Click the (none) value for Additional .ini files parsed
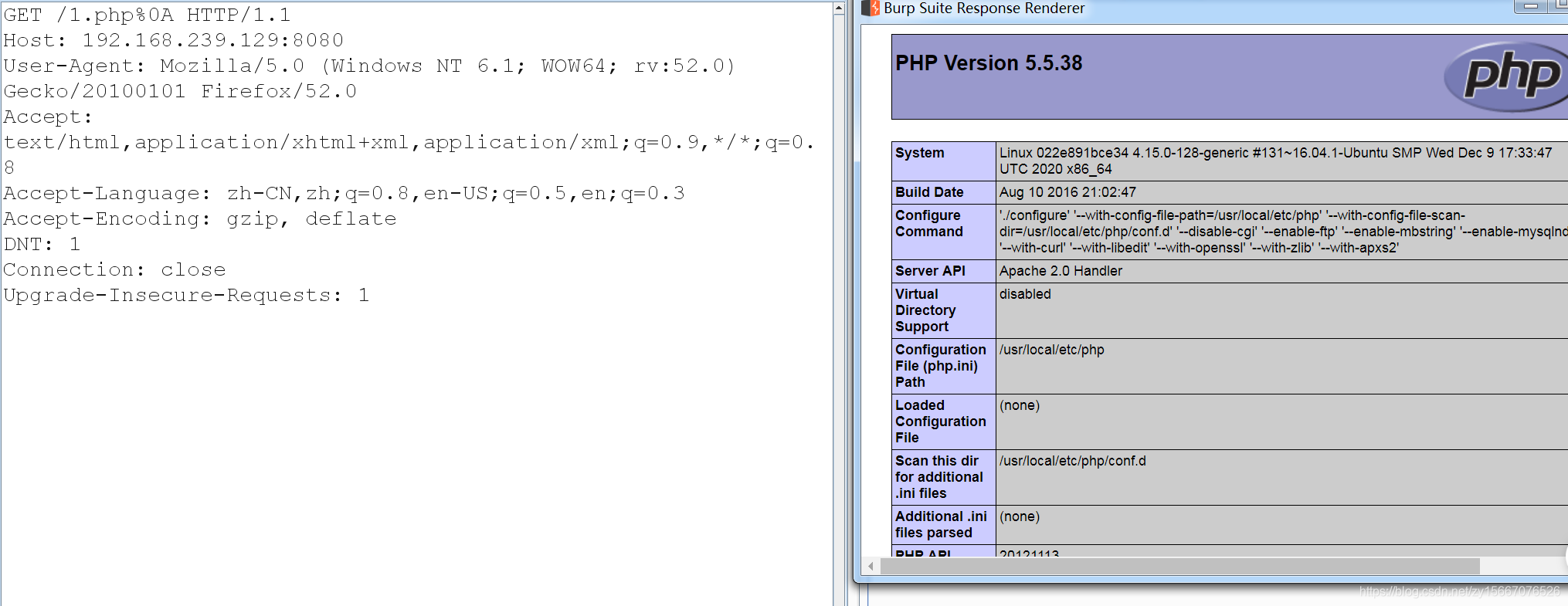 (x=1020, y=516)
